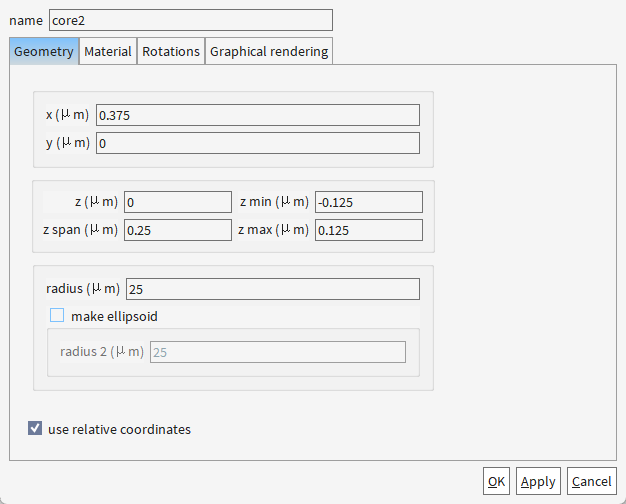This screenshot has width=626, height=504.
Task: Click the 'use relative coordinates' label text
Action: (x=119, y=429)
